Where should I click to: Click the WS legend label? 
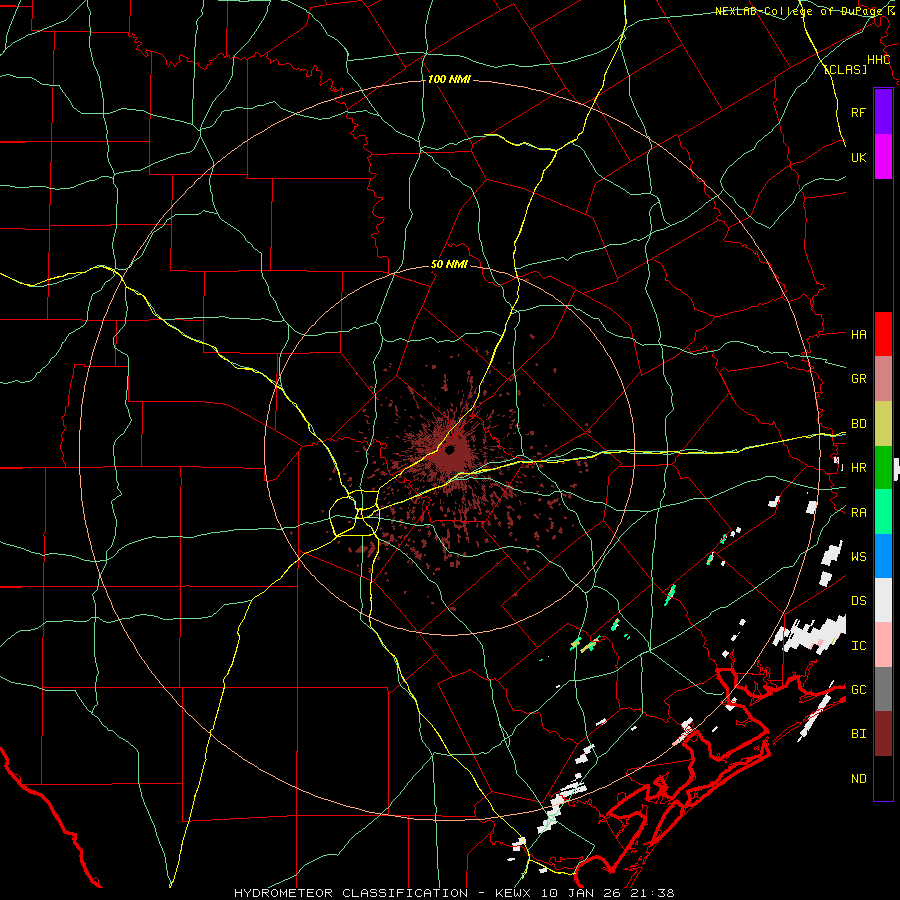[x=858, y=556]
